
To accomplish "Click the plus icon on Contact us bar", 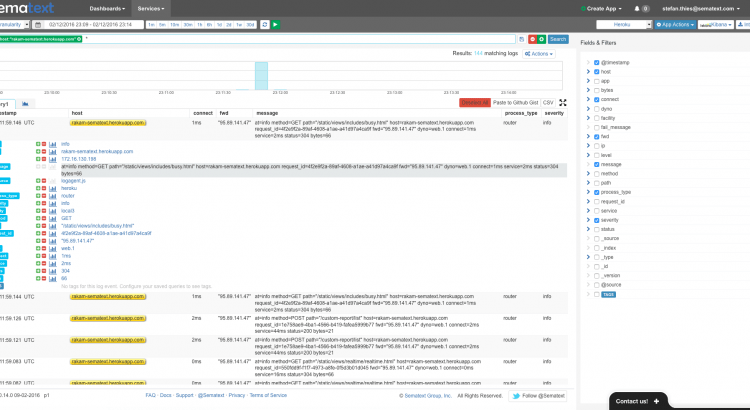I will (x=656, y=401).
